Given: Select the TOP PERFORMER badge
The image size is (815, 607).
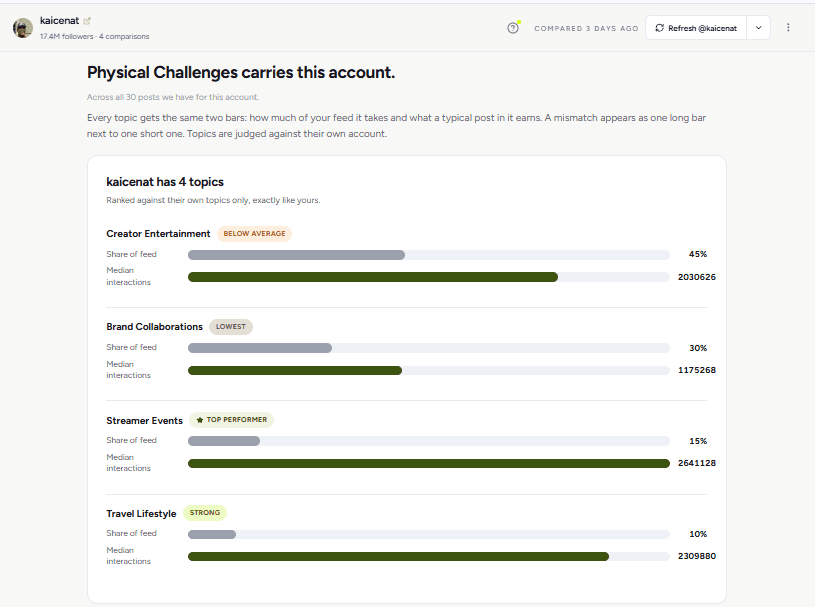Looking at the screenshot, I should [x=231, y=420].
